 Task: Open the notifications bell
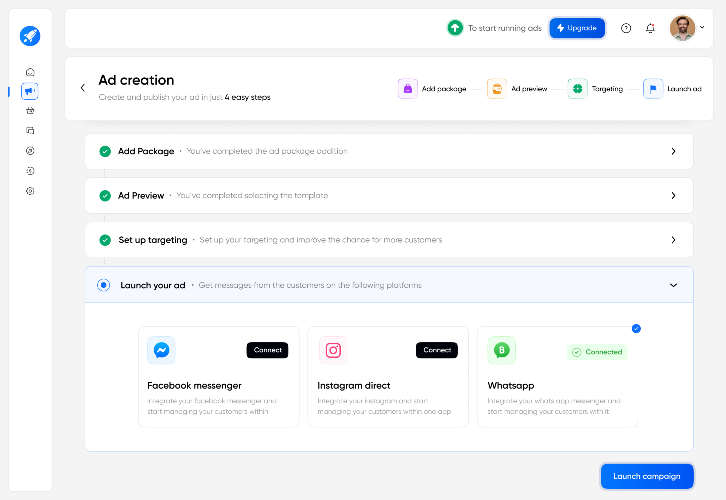tap(651, 28)
